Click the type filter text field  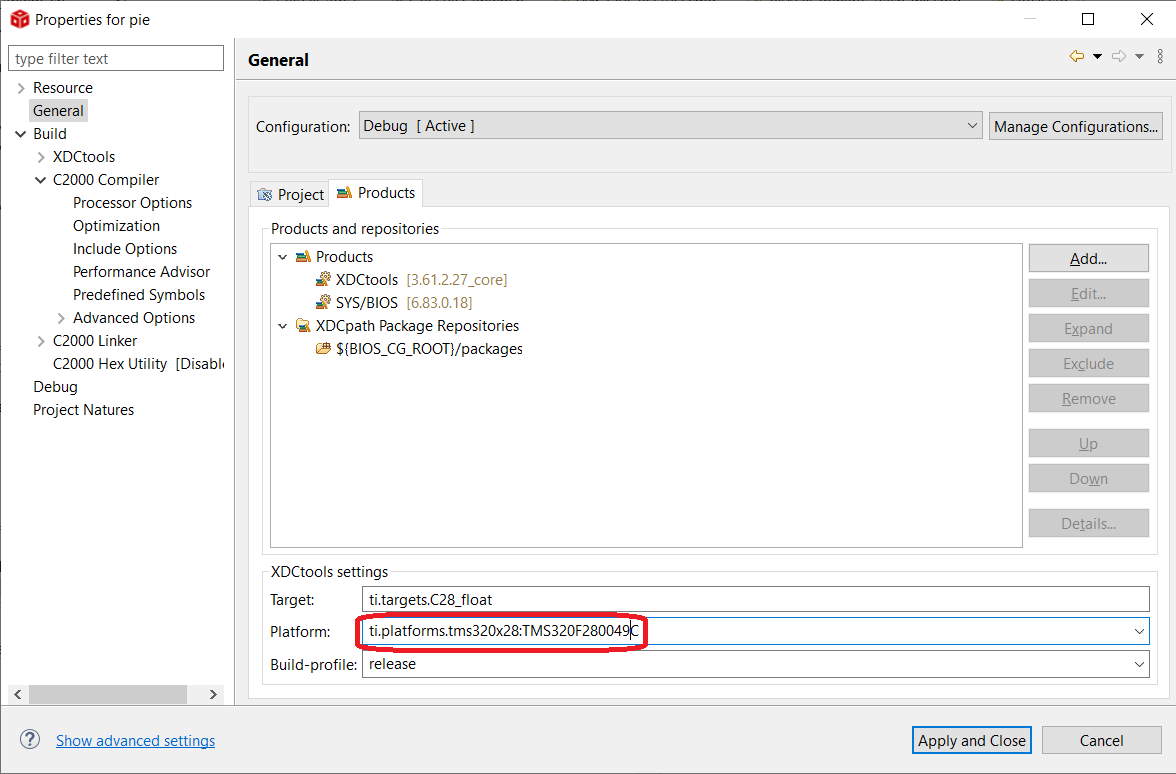(x=116, y=58)
